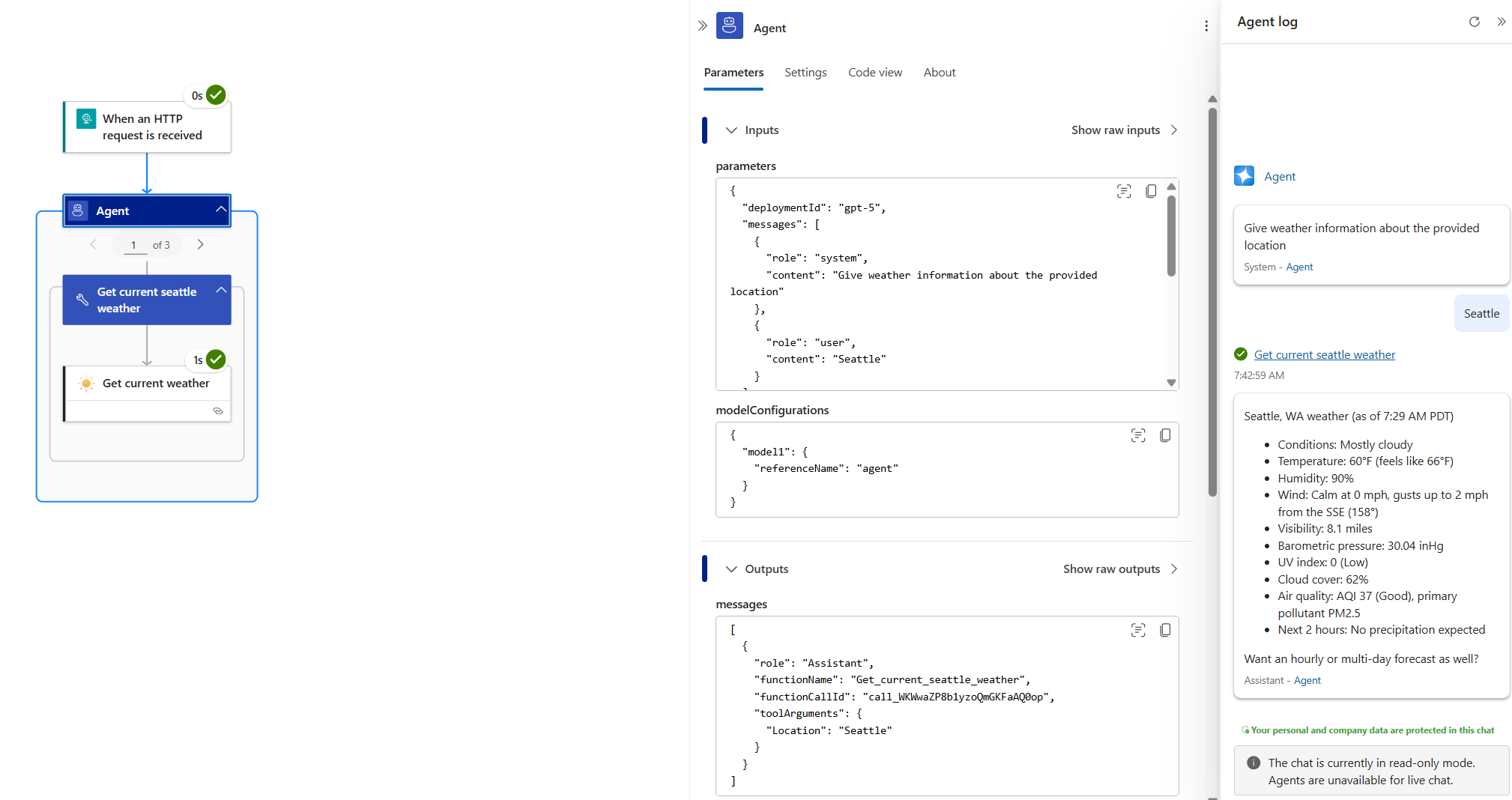The width and height of the screenshot is (1512, 800).
Task: Collapse the Inputs section
Action: click(x=731, y=130)
